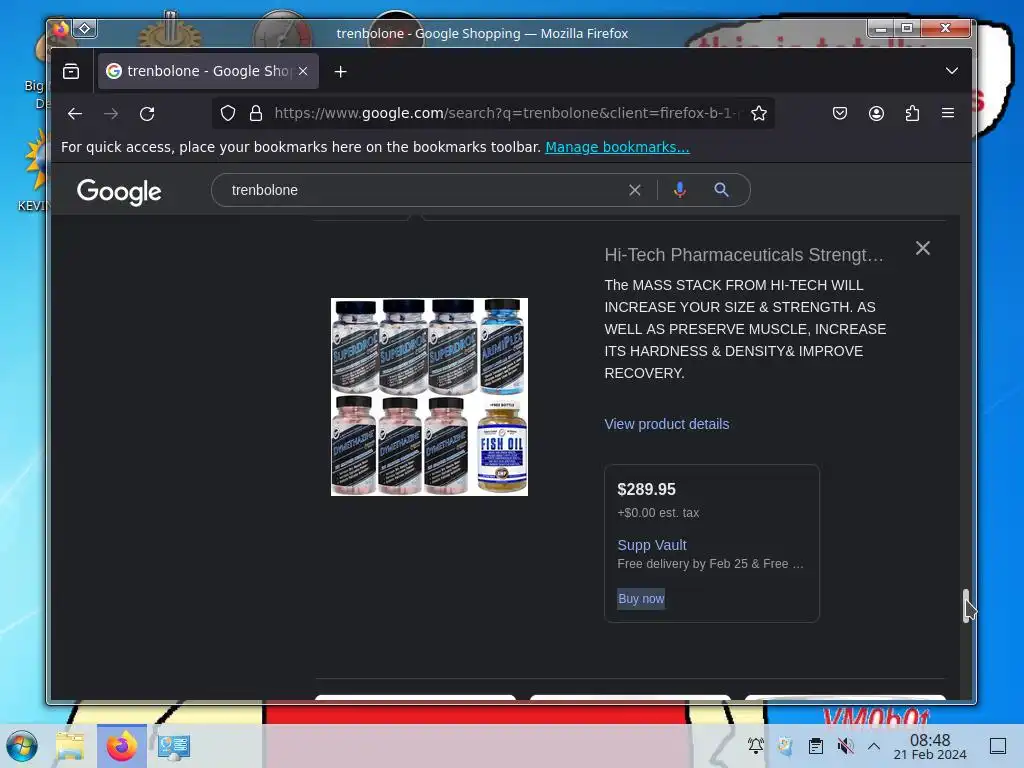Open tracking protection shield icon
This screenshot has height=768, width=1024.
click(227, 114)
